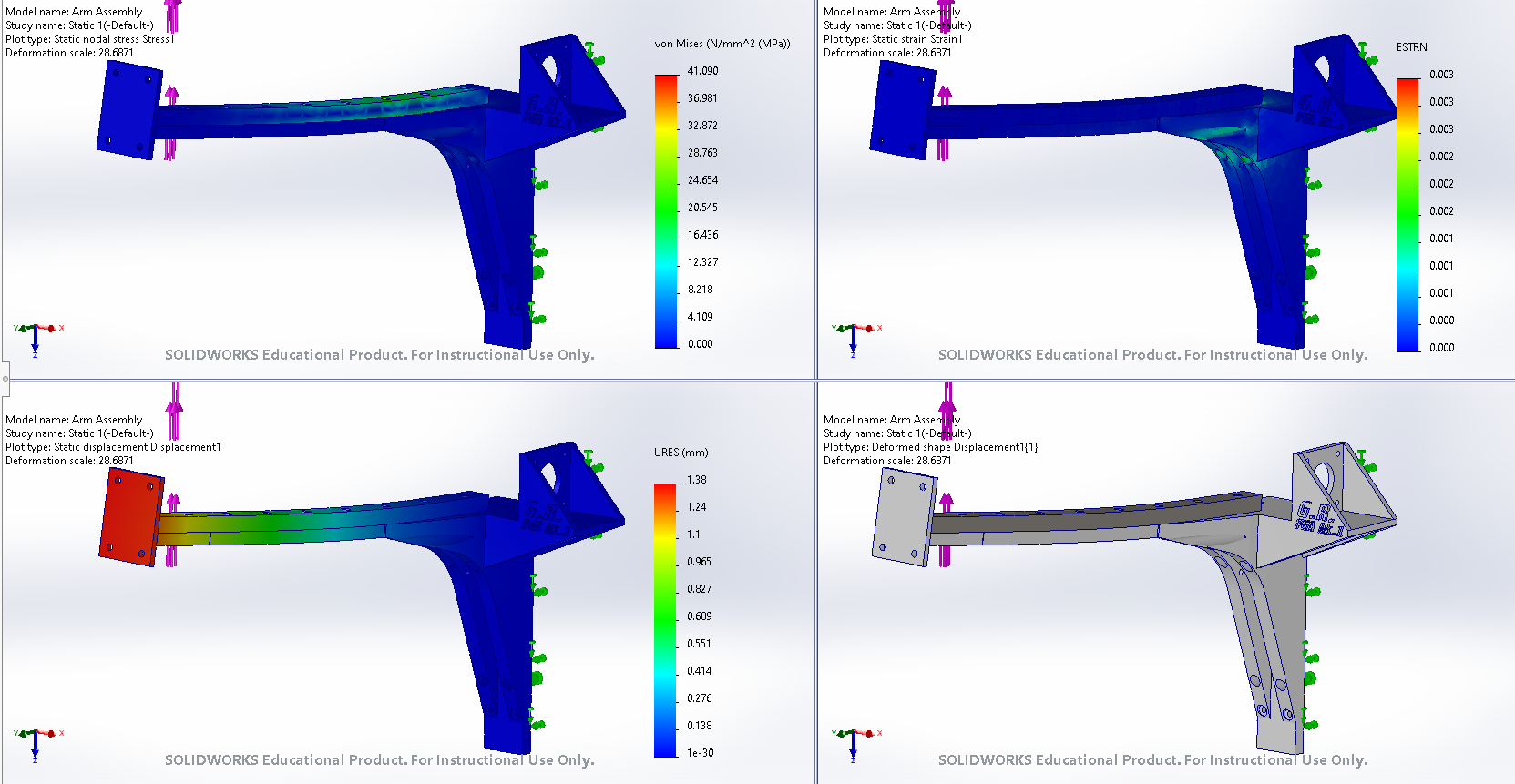Select 'Plot type: Deformed shape Displacement1{1}' text
This screenshot has height=784, width=1515.
point(930,447)
